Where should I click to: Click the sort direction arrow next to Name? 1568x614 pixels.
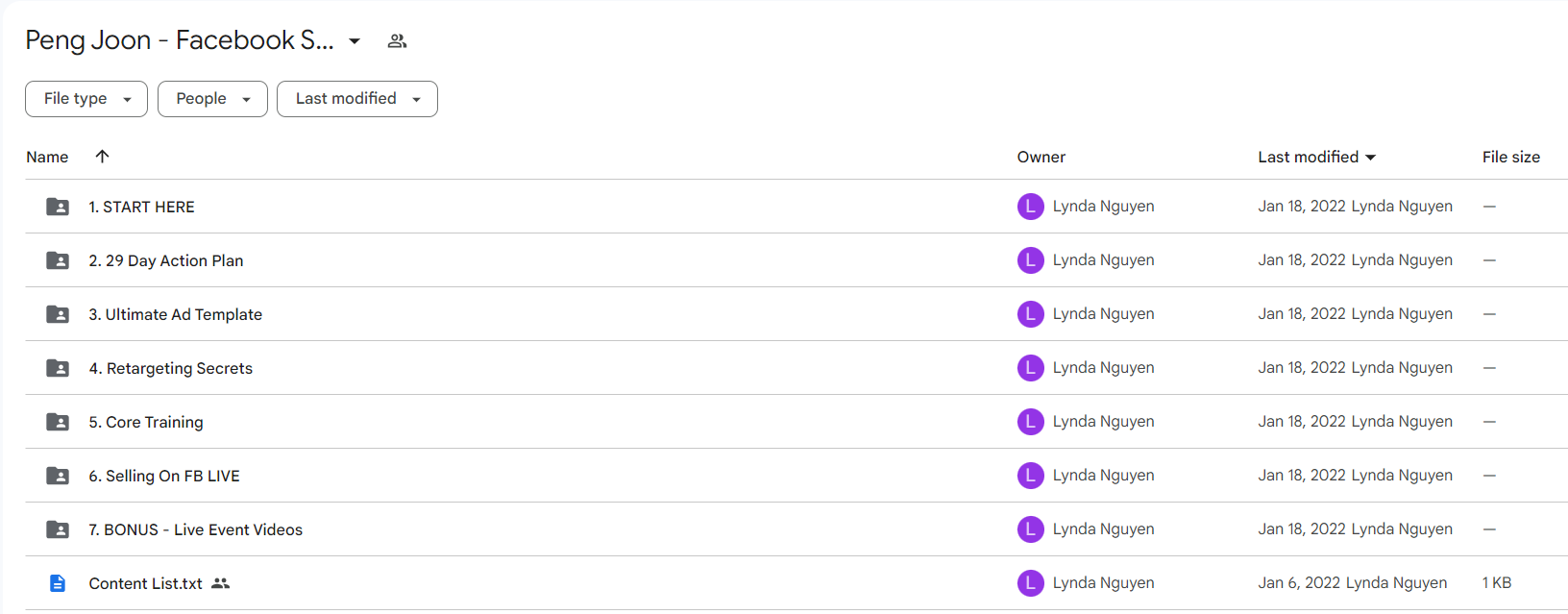coord(102,157)
